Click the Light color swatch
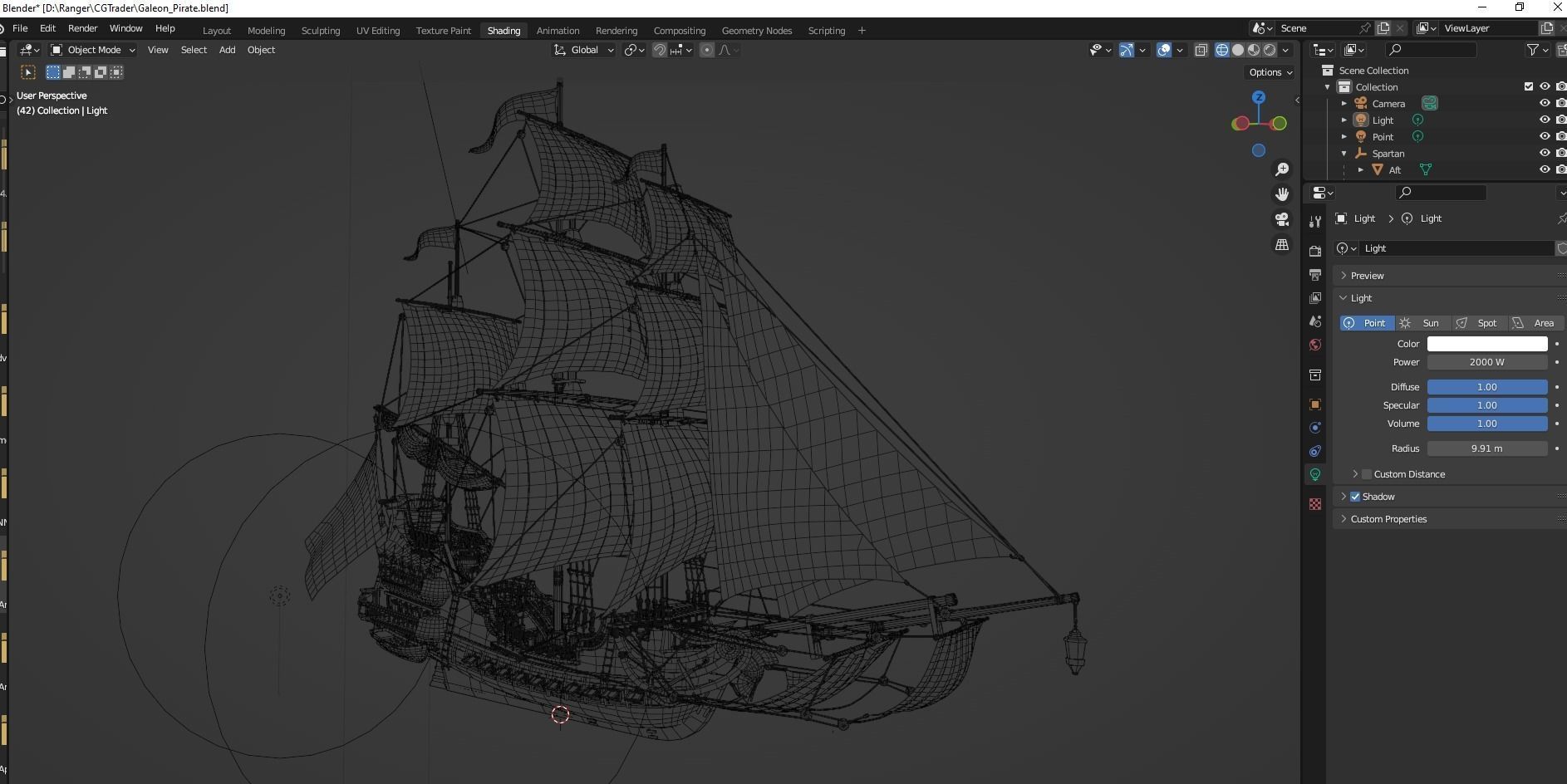The width and height of the screenshot is (1567, 784). (x=1487, y=344)
